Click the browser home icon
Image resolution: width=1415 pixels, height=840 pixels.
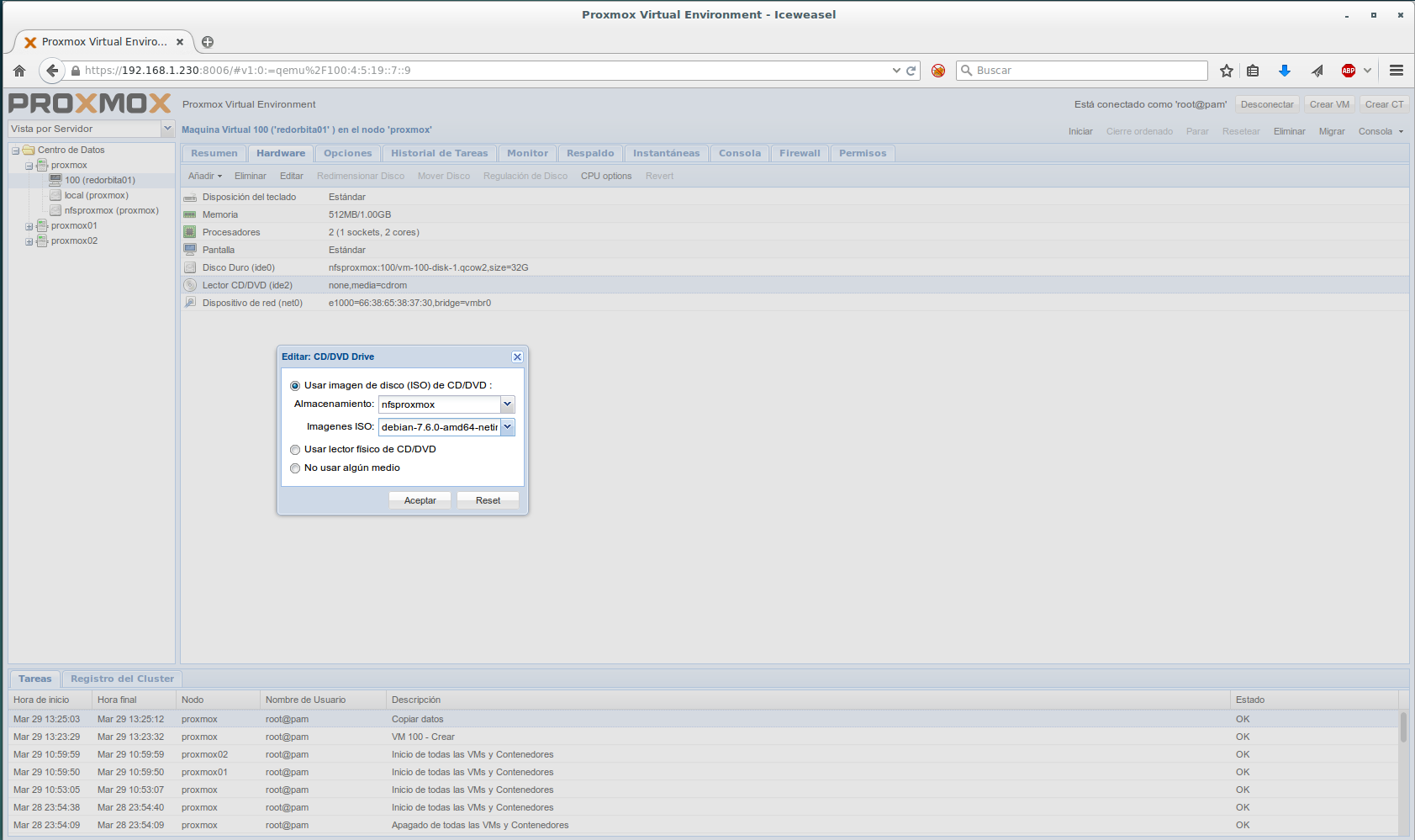coord(19,71)
